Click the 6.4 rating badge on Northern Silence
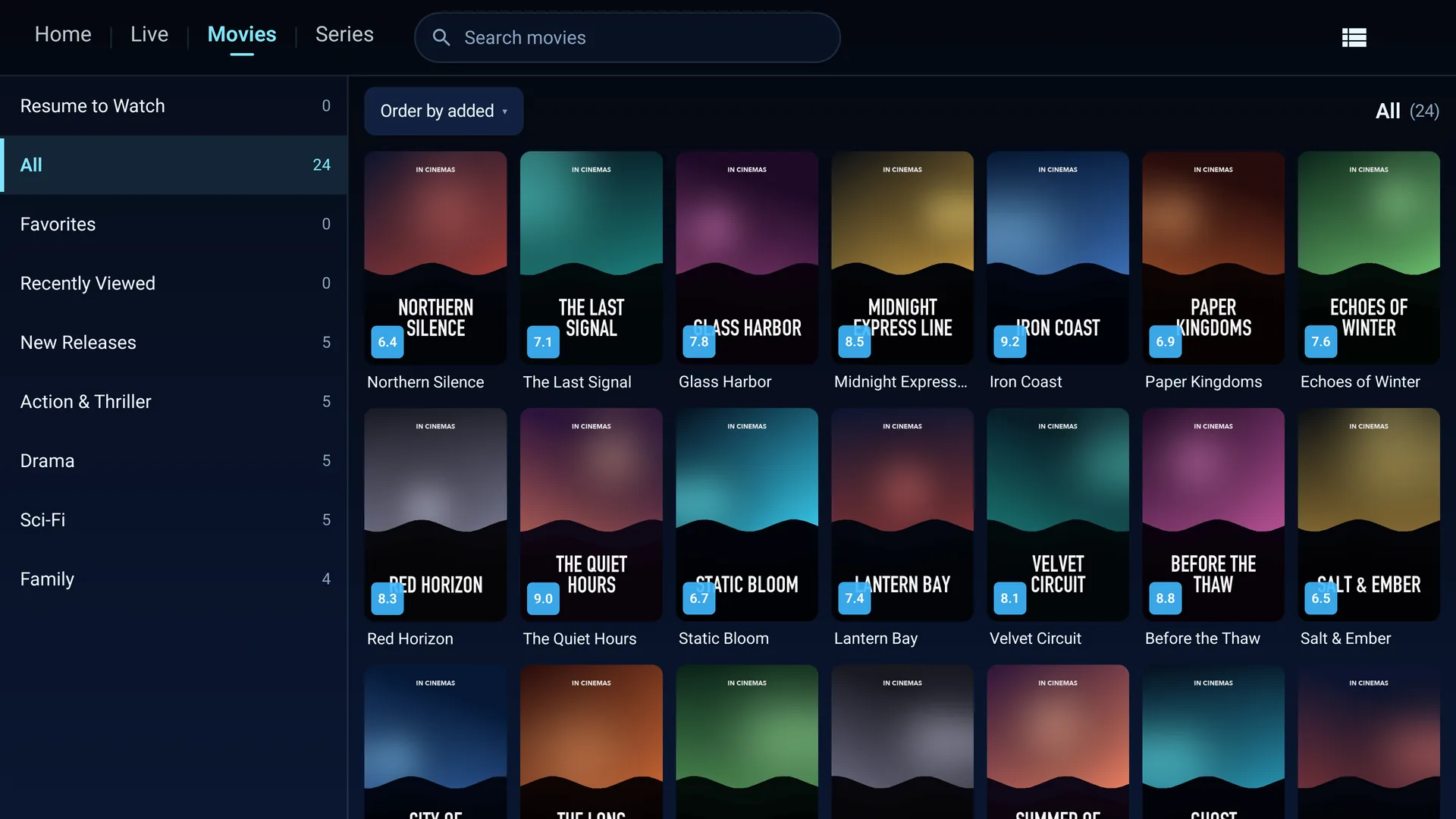This screenshot has width=1456, height=819. click(388, 342)
